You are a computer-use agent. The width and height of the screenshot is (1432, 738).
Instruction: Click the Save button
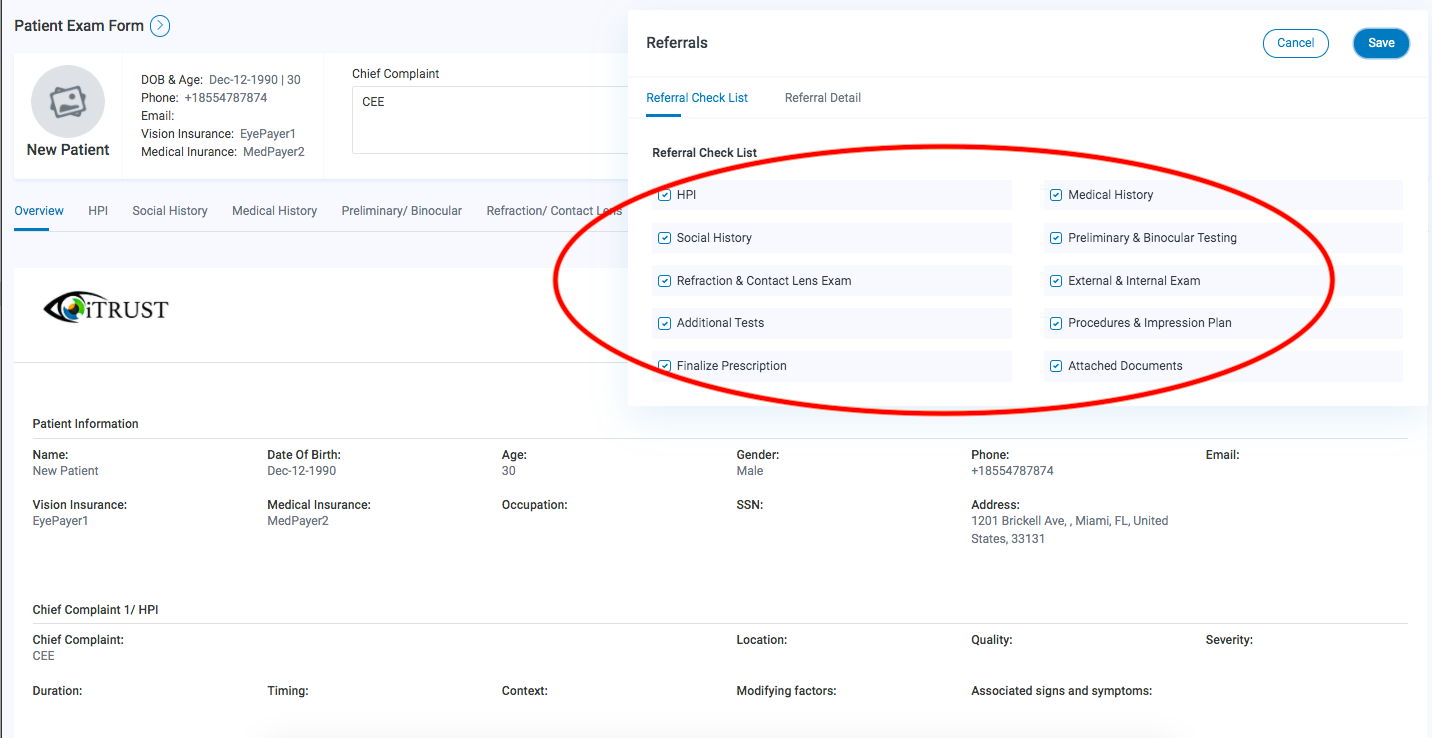[x=1381, y=42]
